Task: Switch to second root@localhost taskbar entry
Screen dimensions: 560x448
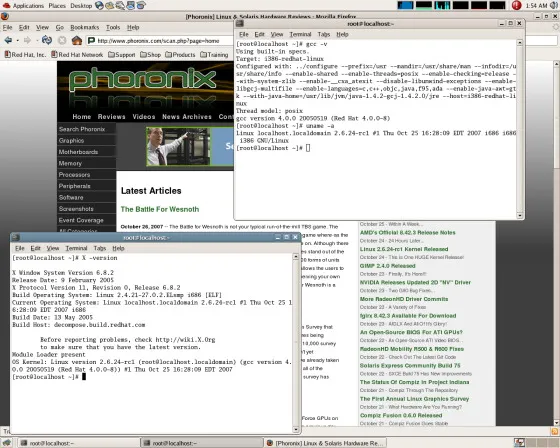Action: pyautogui.click(x=202, y=443)
